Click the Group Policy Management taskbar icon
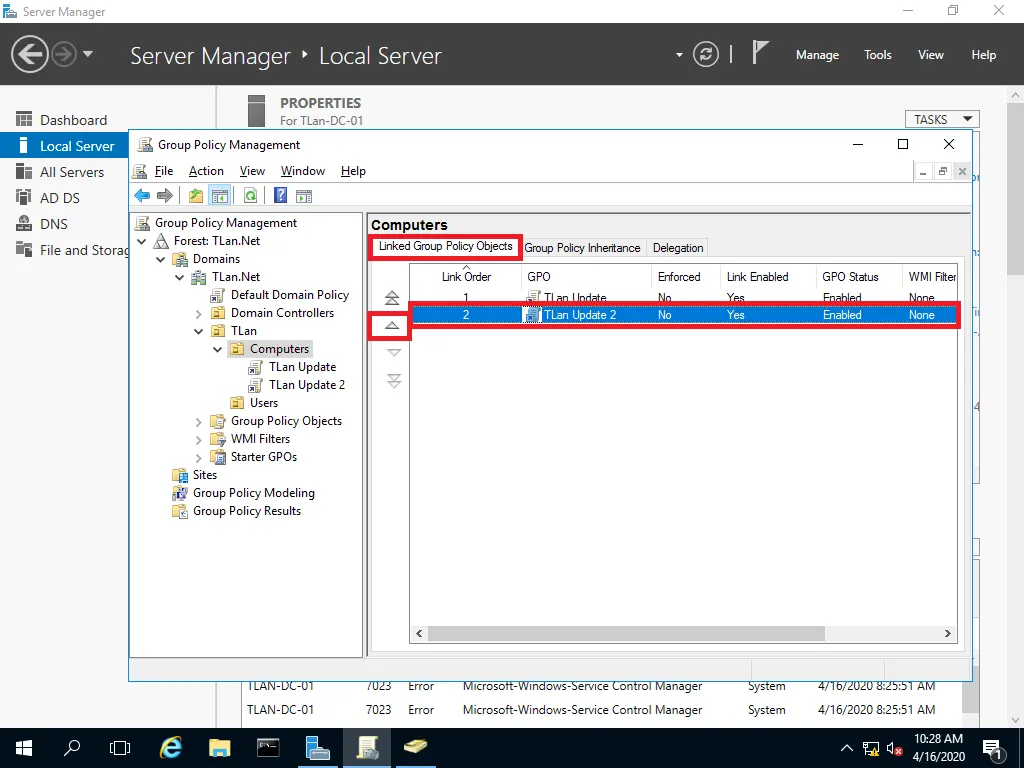 tap(366, 748)
